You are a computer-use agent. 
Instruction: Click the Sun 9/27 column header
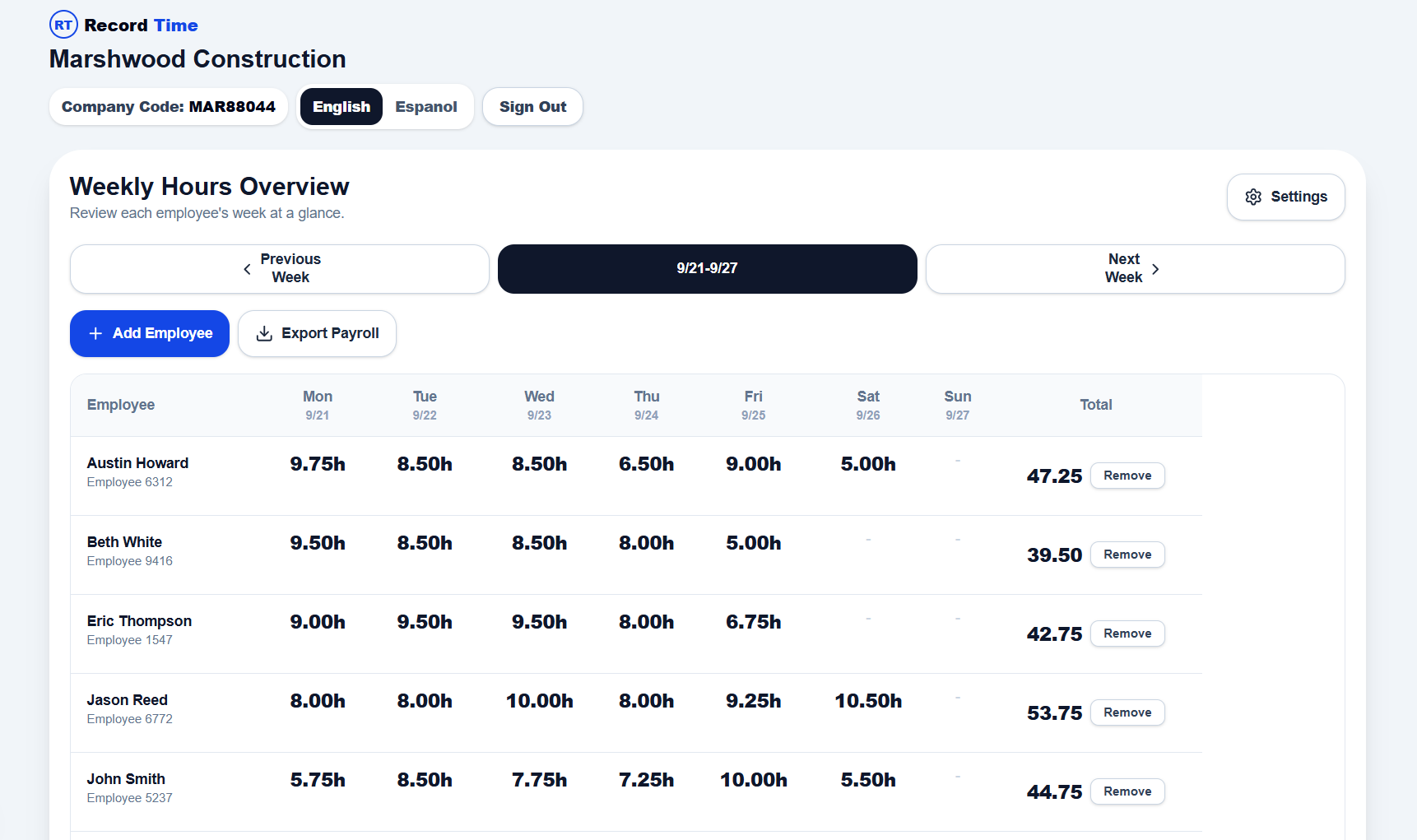point(958,405)
